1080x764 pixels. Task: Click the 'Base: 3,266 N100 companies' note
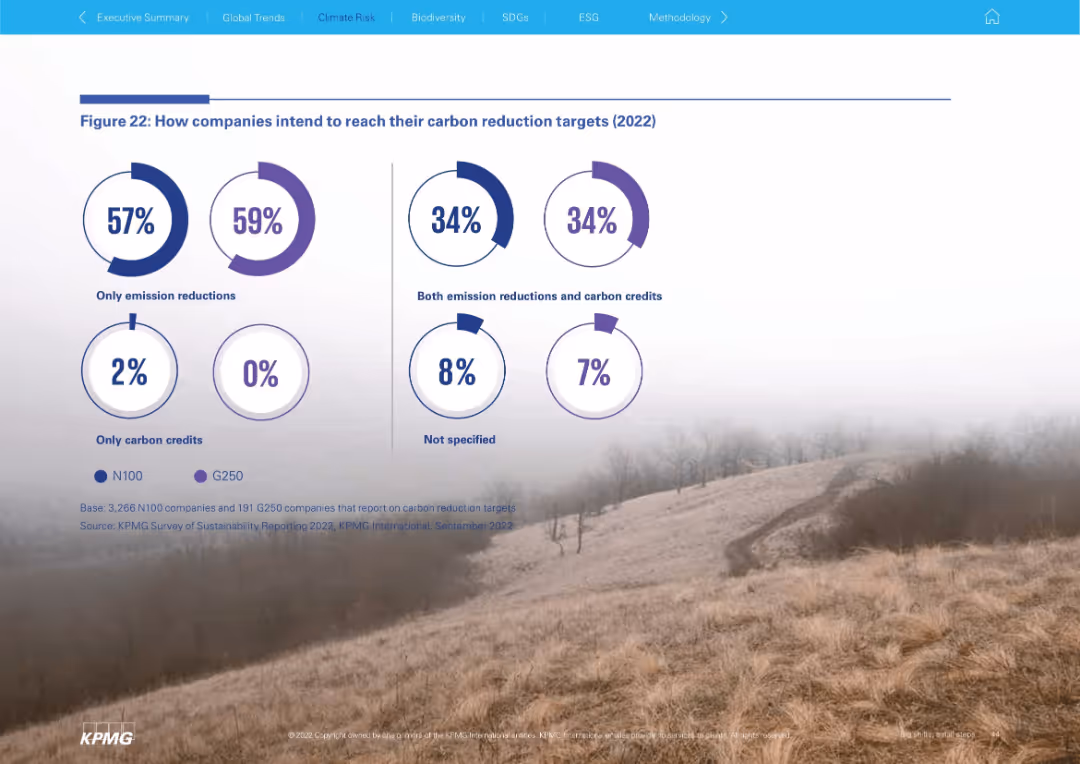tap(298, 508)
